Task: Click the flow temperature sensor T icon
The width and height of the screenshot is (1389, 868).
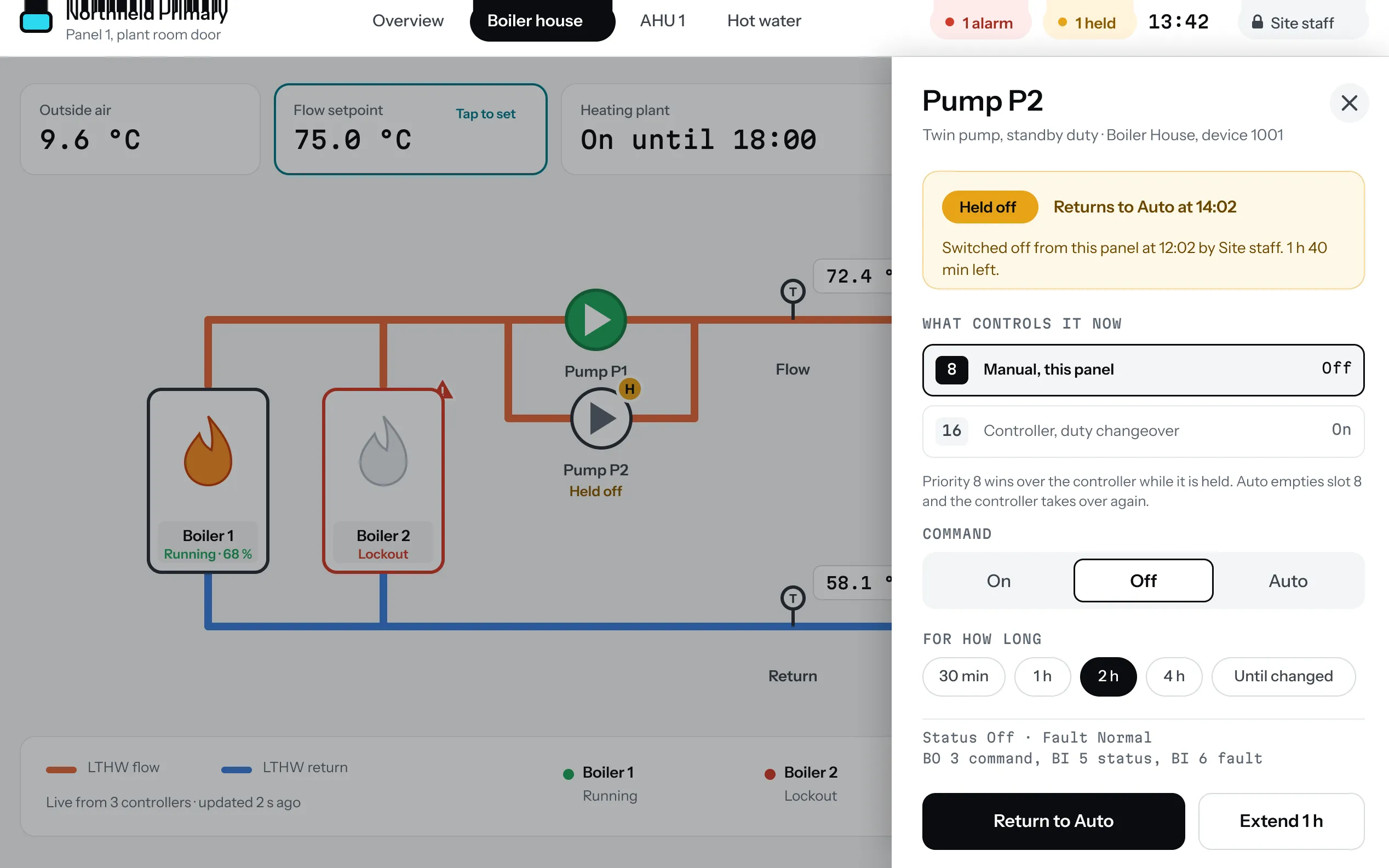Action: pos(793,292)
